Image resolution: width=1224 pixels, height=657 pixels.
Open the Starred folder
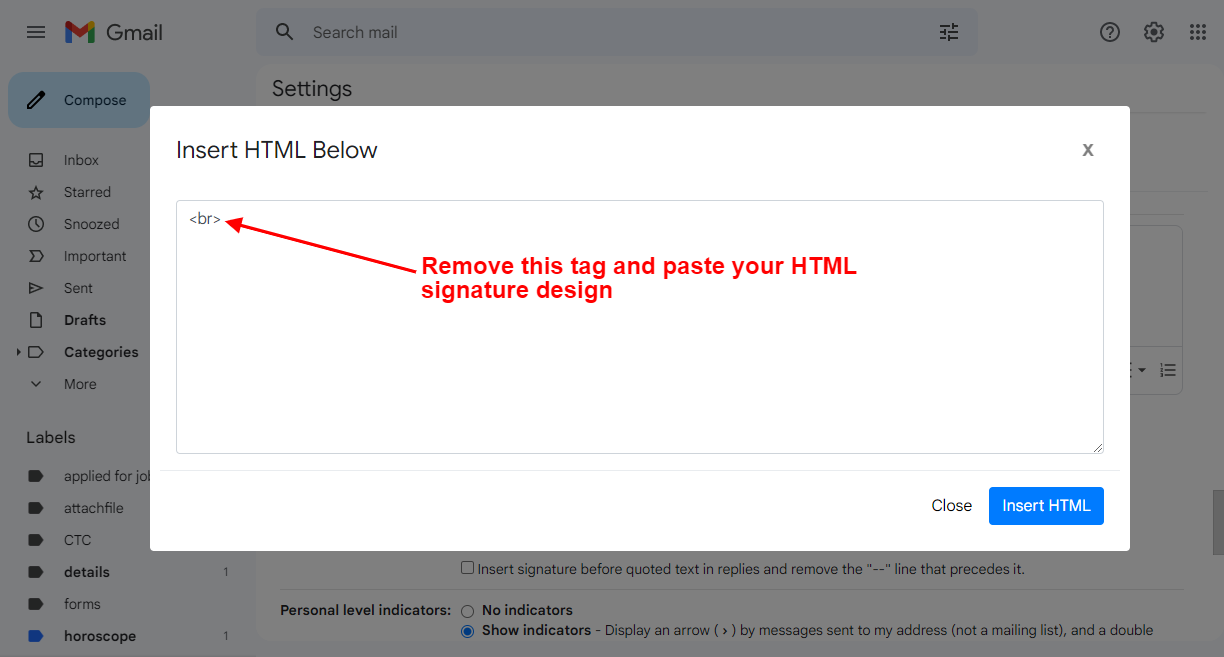point(87,192)
